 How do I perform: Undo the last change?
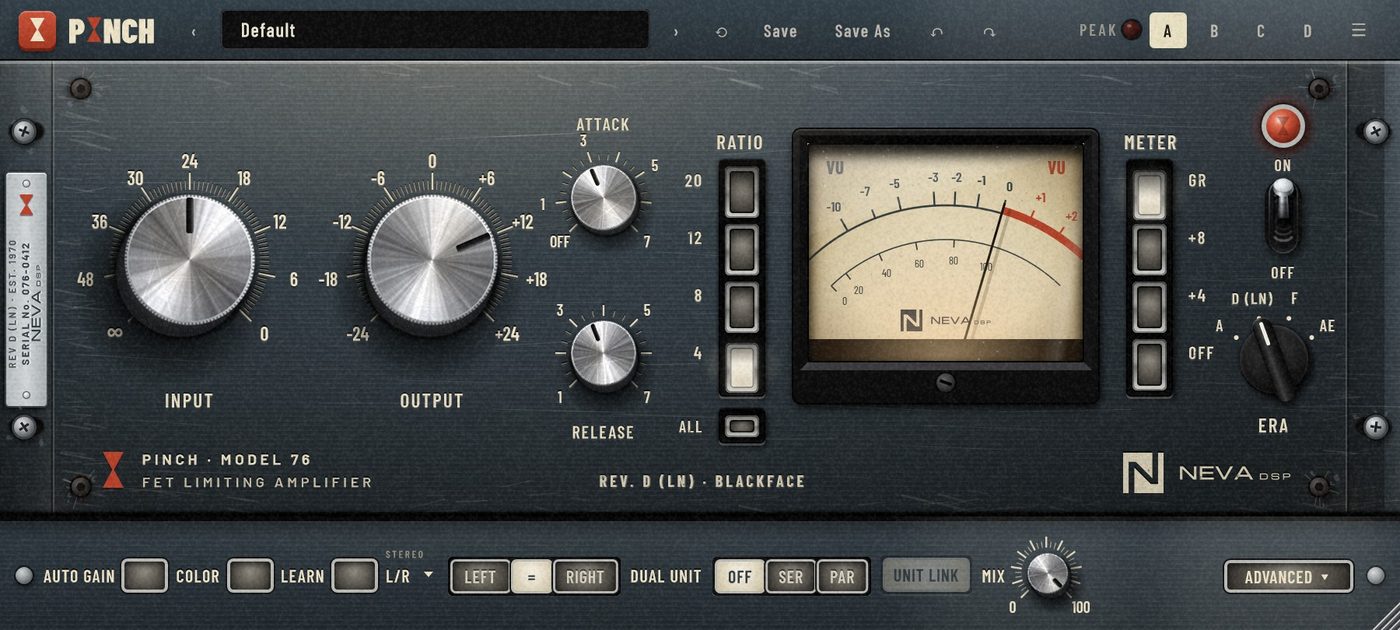pyautogui.click(x=937, y=32)
